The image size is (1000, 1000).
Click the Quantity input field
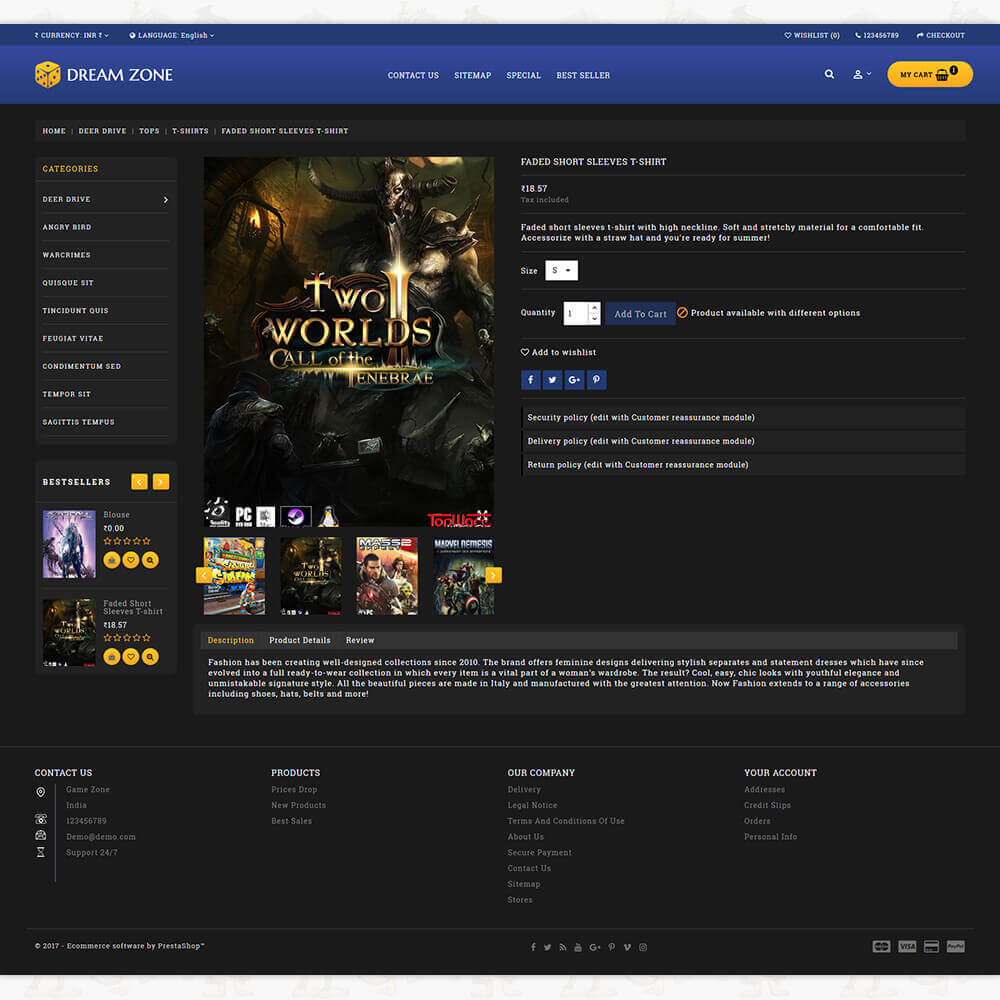pyautogui.click(x=575, y=313)
